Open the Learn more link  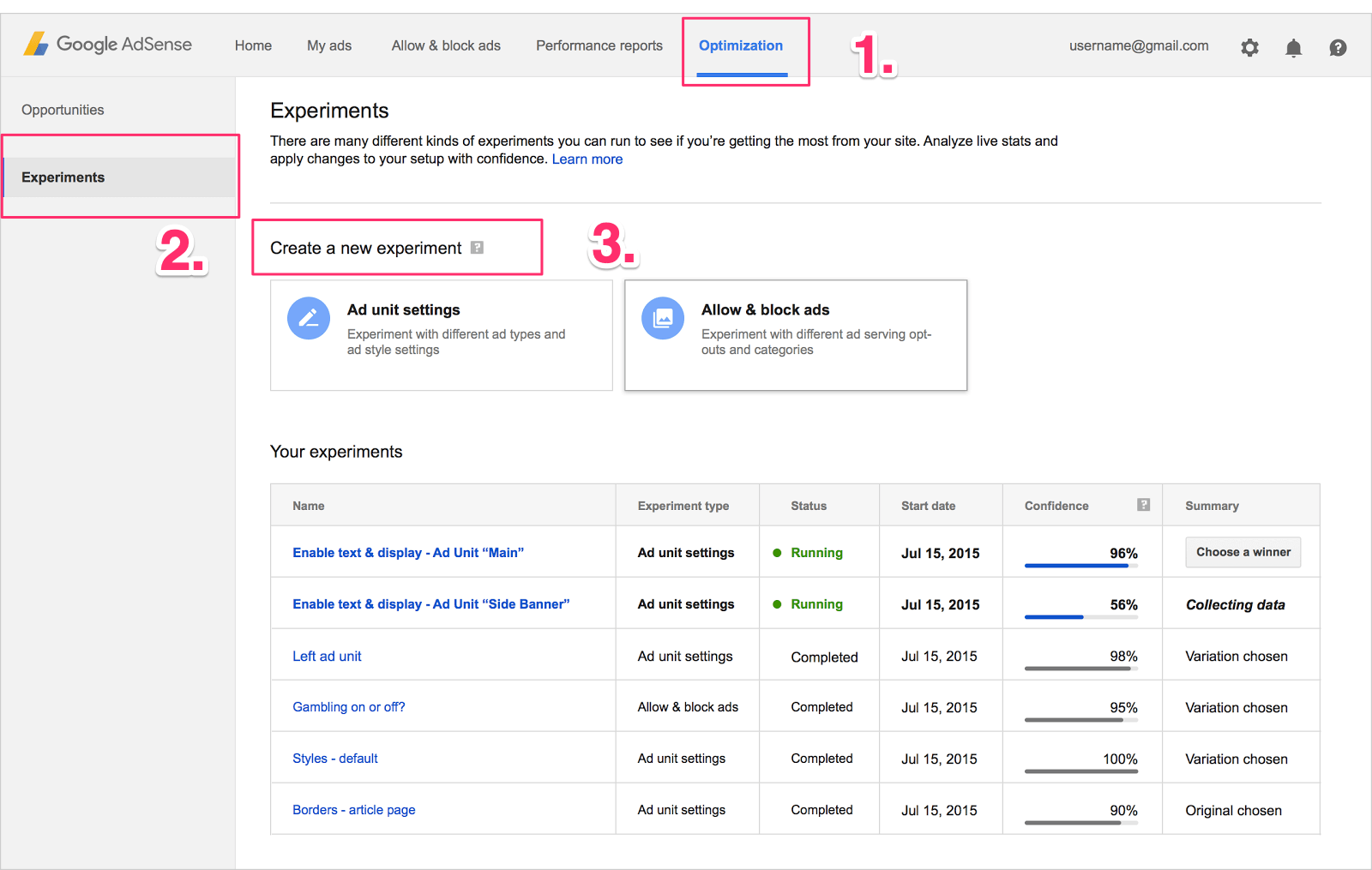point(587,159)
